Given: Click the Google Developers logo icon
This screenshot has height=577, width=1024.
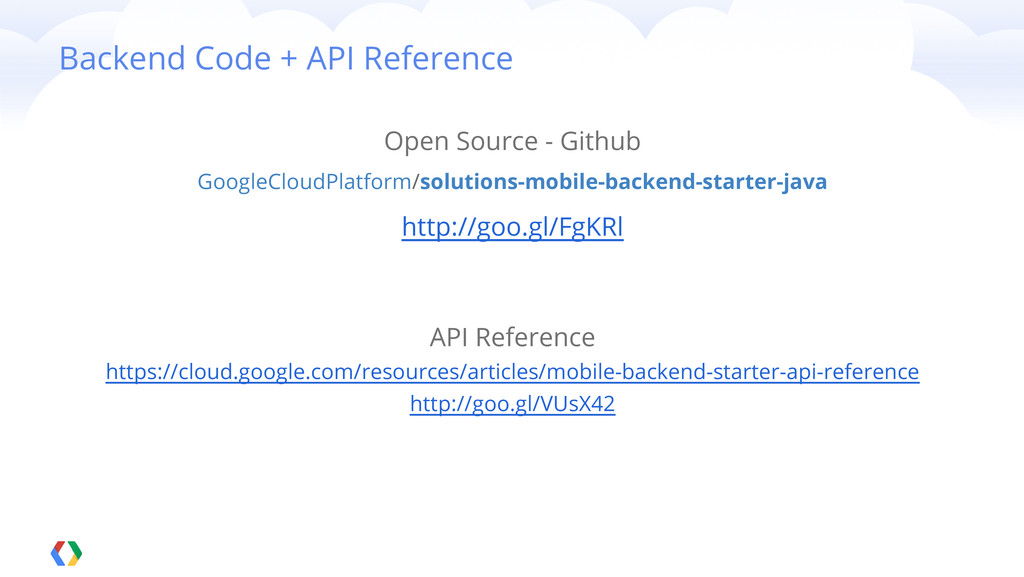Looking at the screenshot, I should point(67,554).
